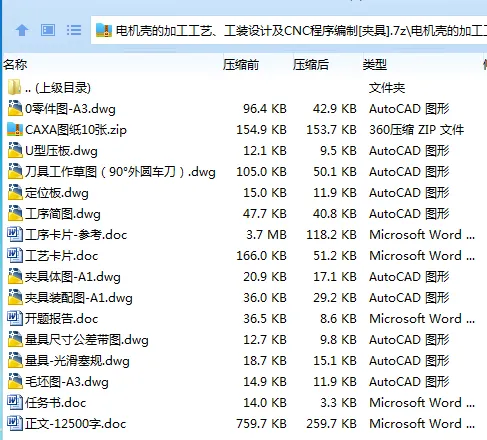Select file 工序简图.dwg
Screen dimensions: 487x440
63,214
